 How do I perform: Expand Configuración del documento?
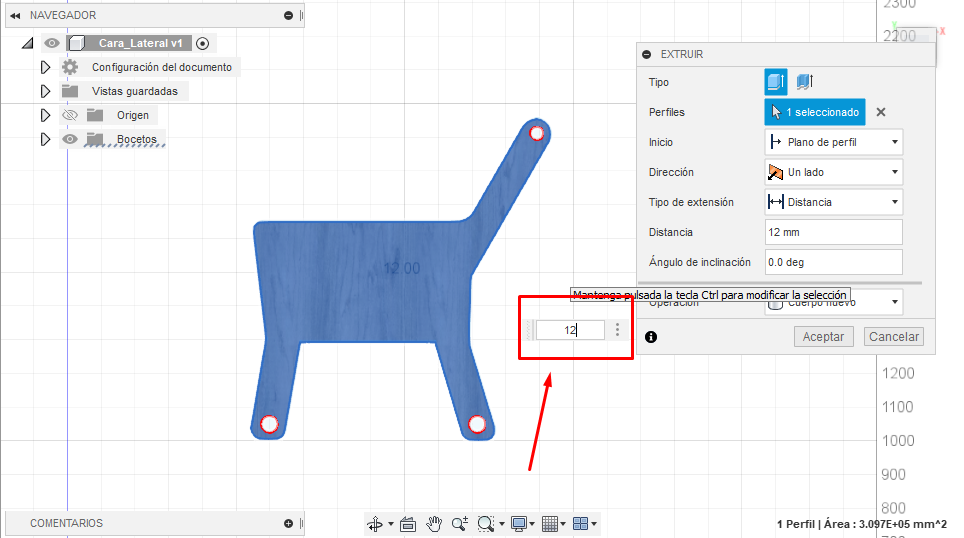pyautogui.click(x=45, y=67)
